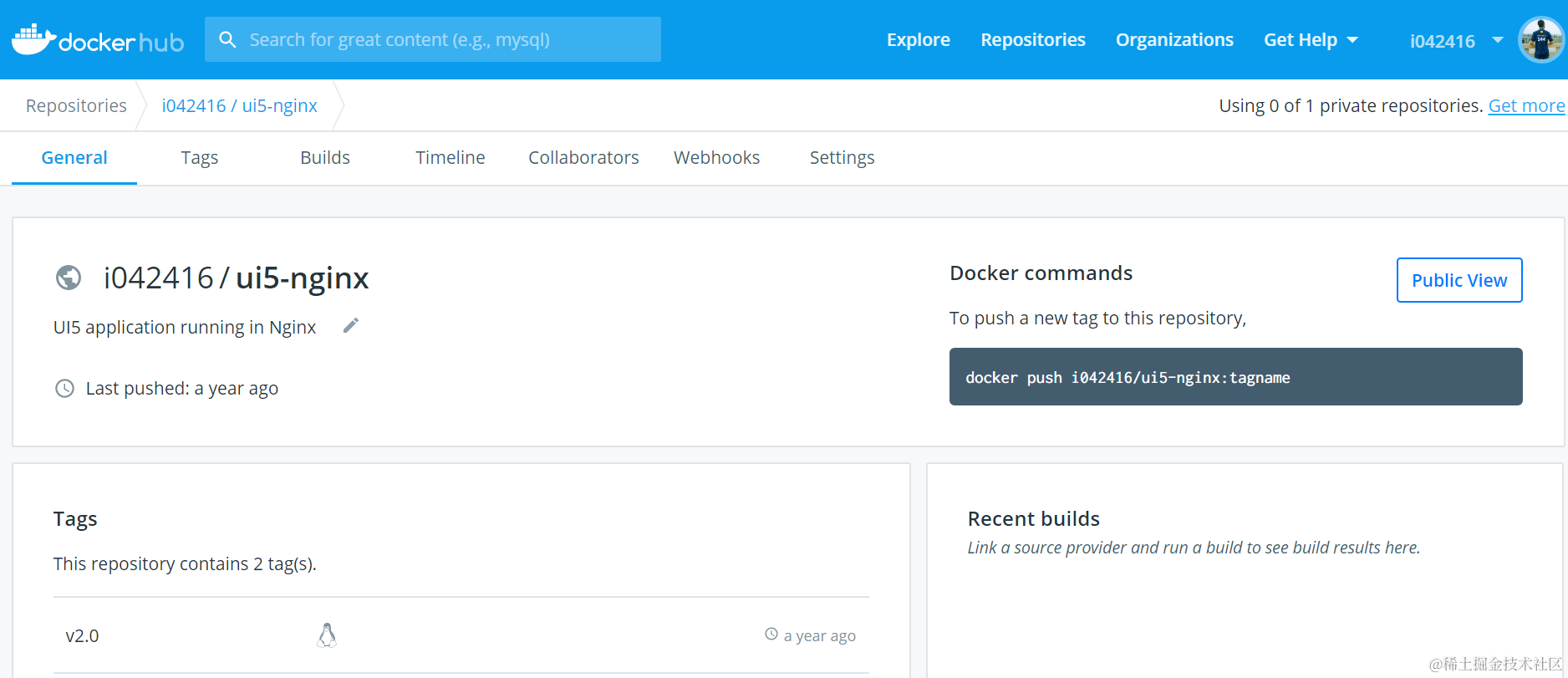Screen dimensions: 1568x678
Task: Click the Public View button
Action: point(1459,280)
